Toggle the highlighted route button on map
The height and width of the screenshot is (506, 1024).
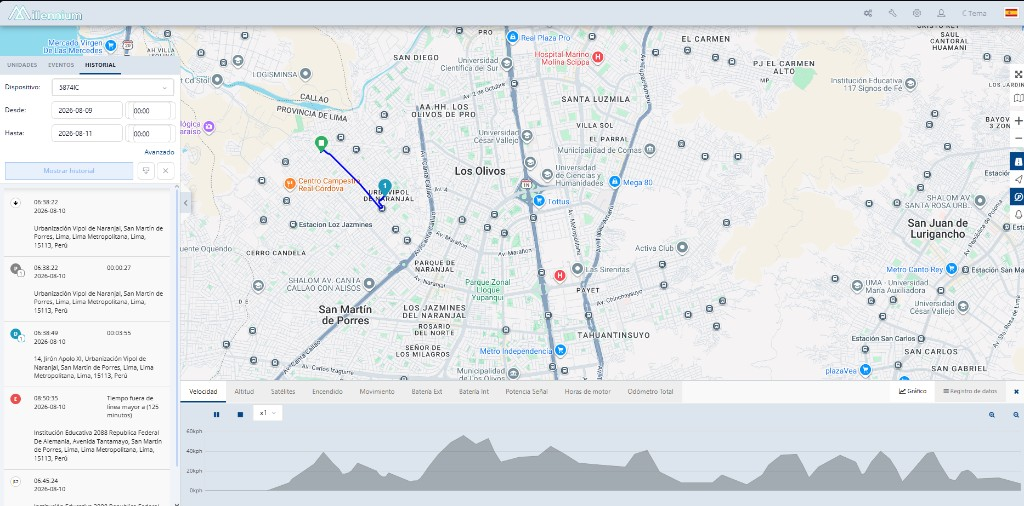pyautogui.click(x=1017, y=197)
